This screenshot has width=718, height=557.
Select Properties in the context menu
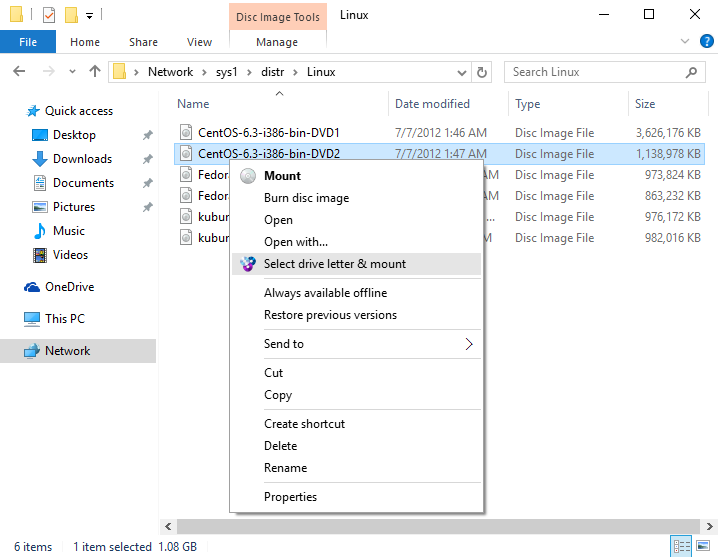[290, 497]
